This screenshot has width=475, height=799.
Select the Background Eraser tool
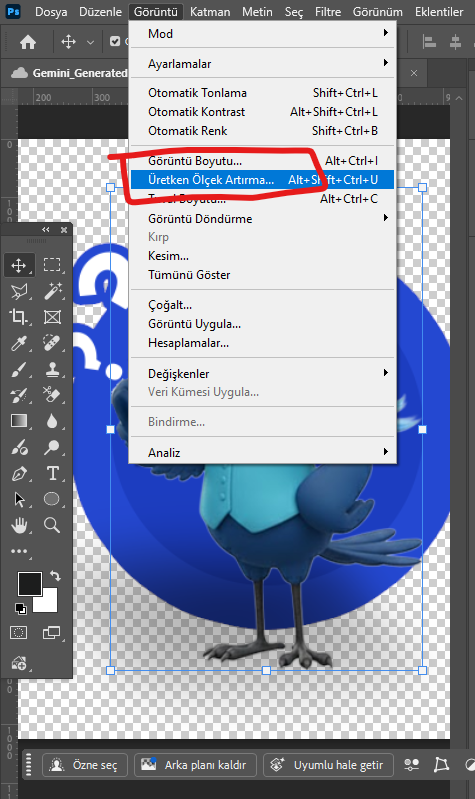coord(52,395)
